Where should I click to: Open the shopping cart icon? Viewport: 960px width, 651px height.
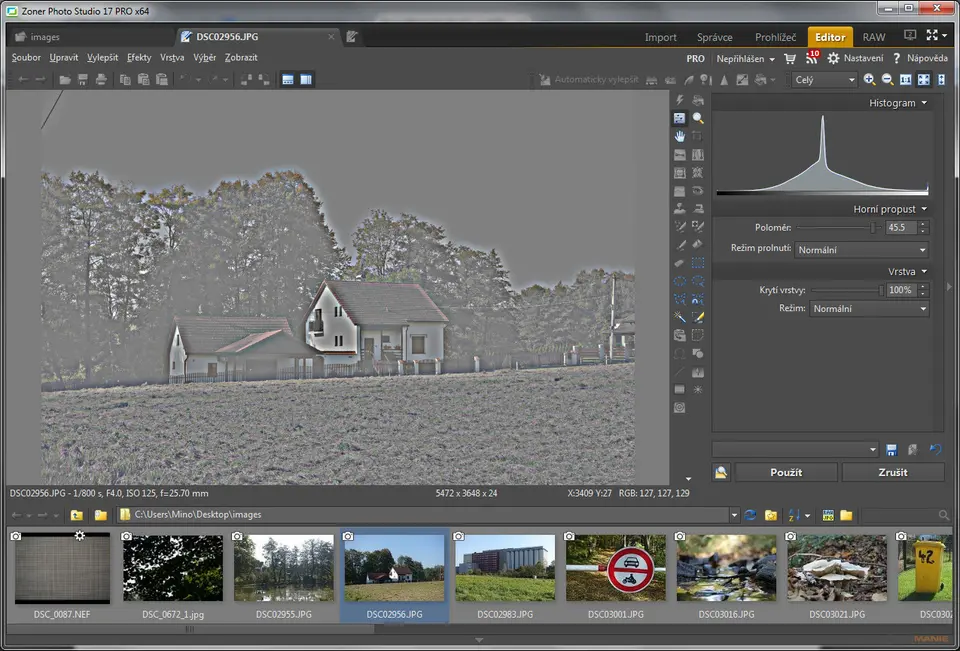coord(790,59)
